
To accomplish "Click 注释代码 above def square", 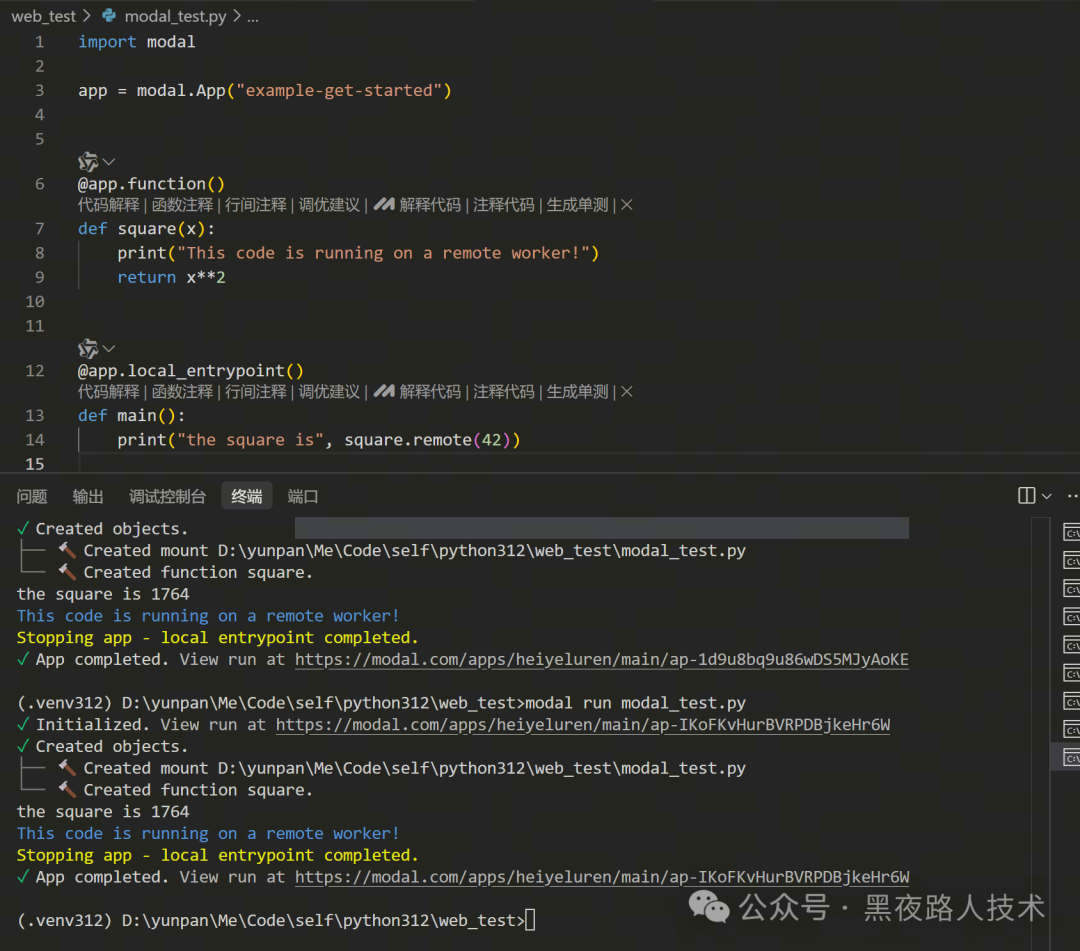I will click(503, 205).
